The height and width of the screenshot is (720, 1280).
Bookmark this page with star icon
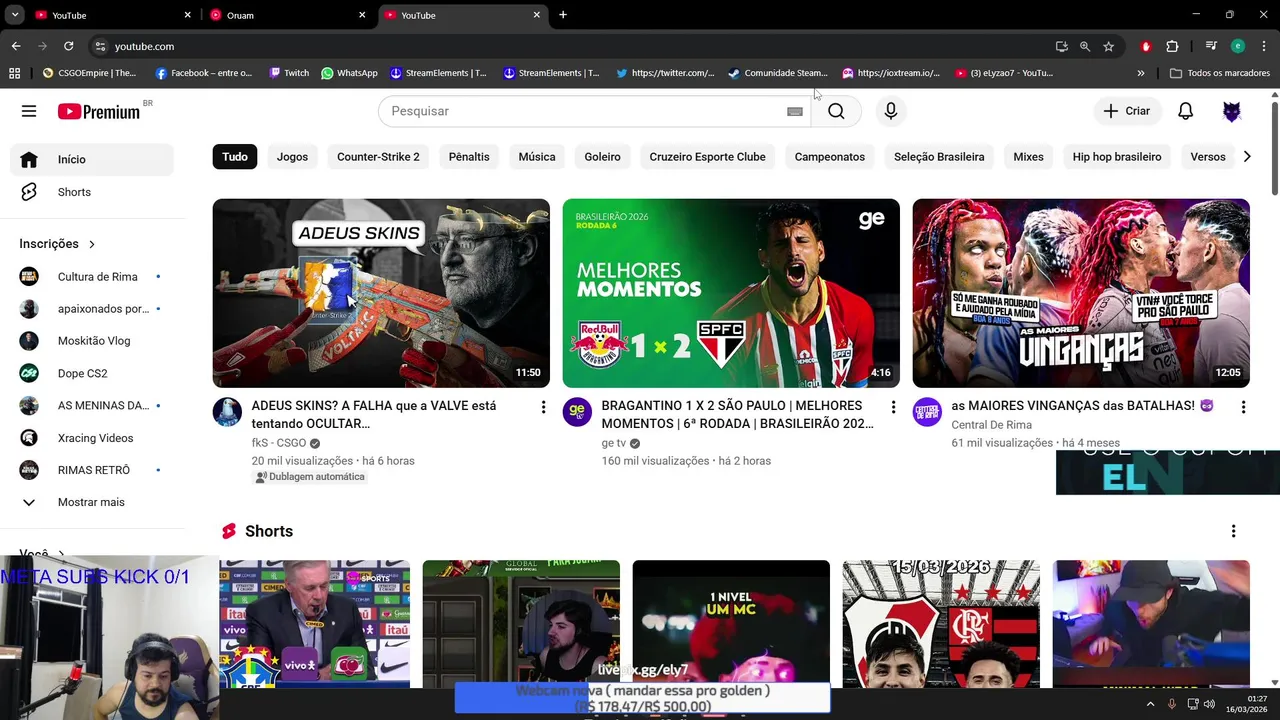[1109, 46]
